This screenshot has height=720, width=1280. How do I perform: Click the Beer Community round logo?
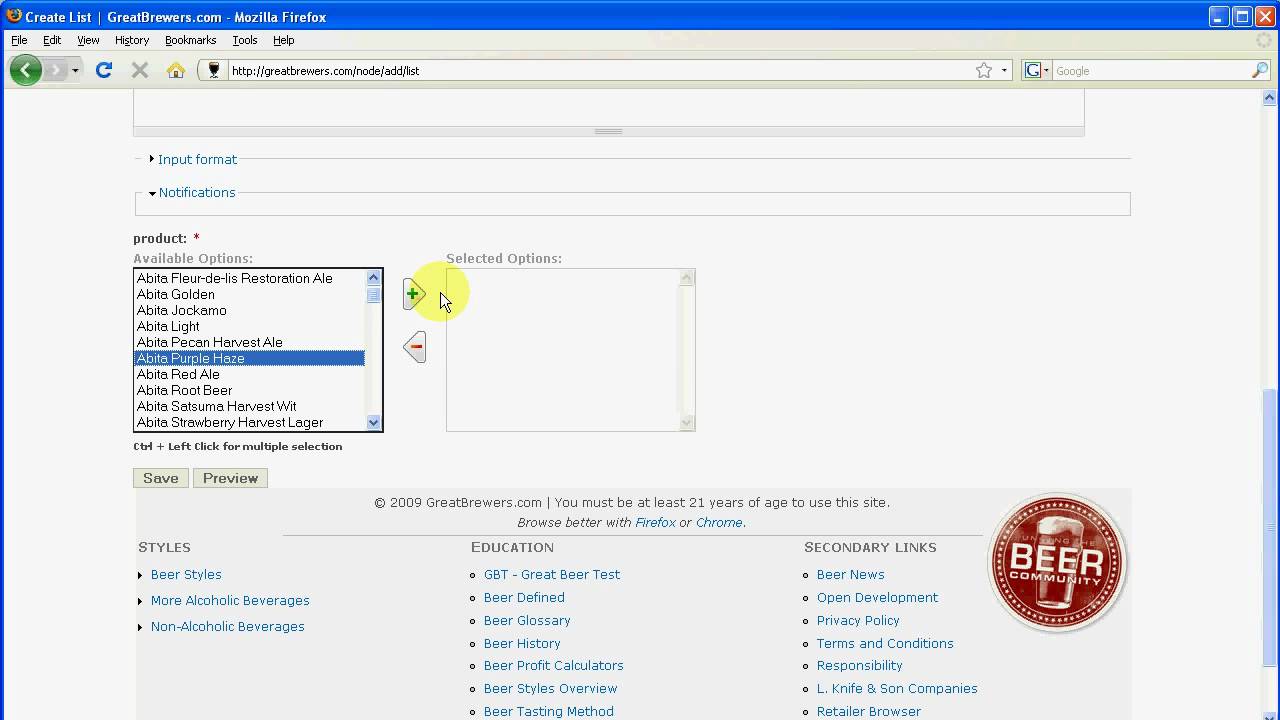click(1057, 562)
